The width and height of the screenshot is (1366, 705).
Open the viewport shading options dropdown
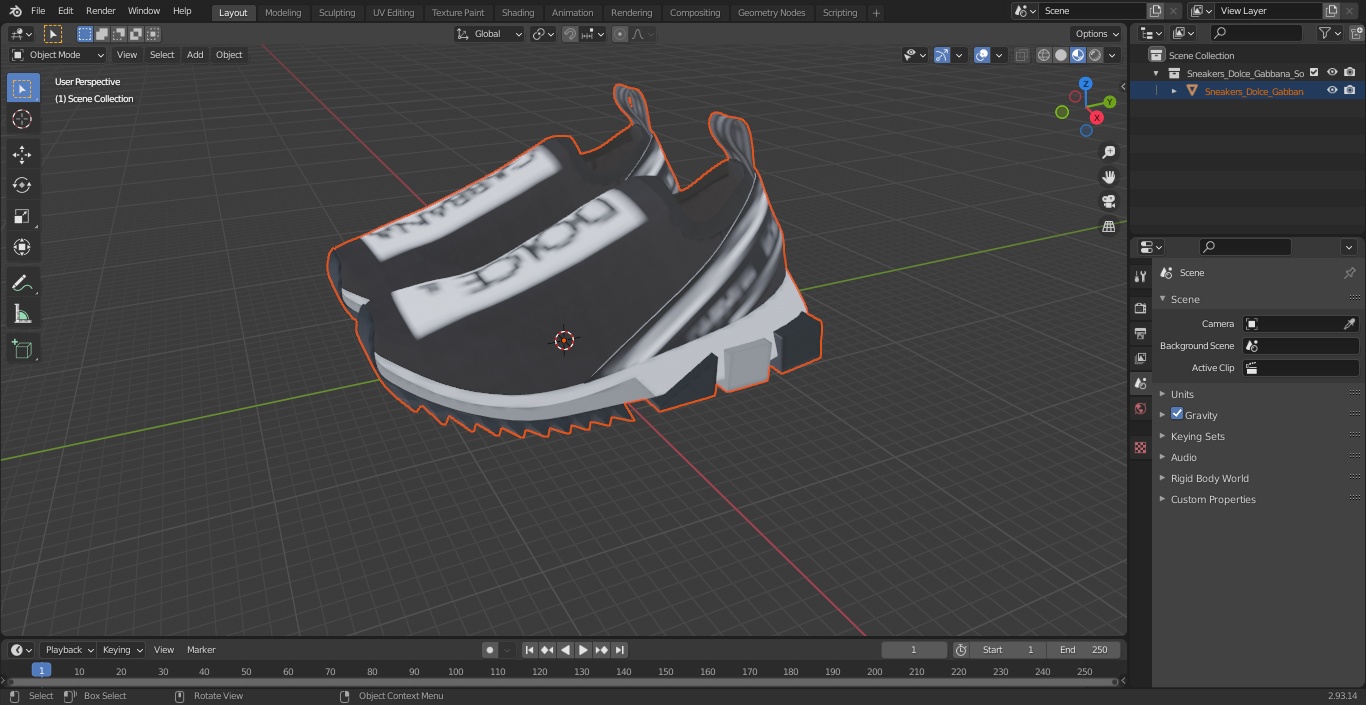1113,55
